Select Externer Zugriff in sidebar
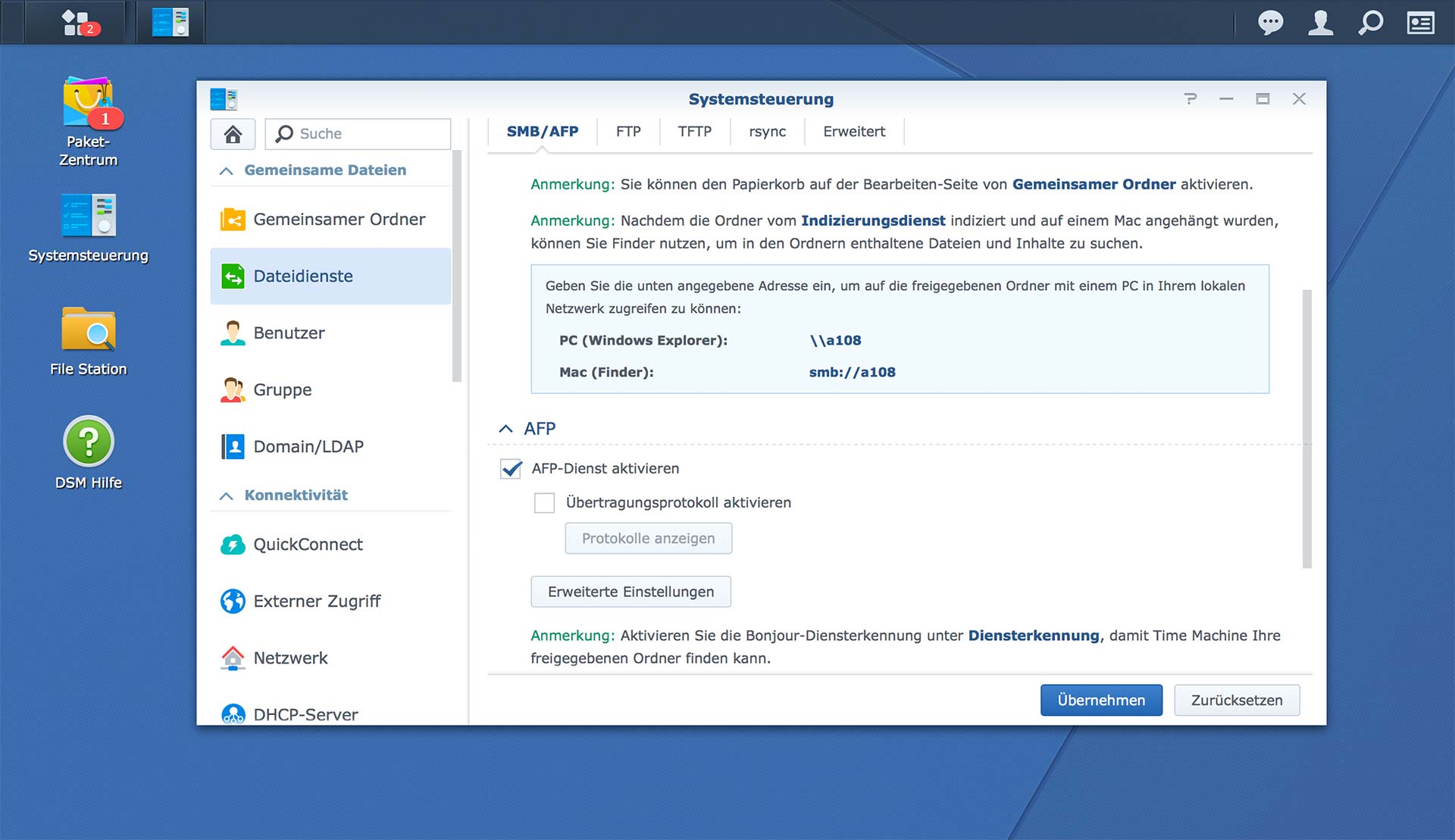Image resolution: width=1455 pixels, height=840 pixels. pos(330,601)
